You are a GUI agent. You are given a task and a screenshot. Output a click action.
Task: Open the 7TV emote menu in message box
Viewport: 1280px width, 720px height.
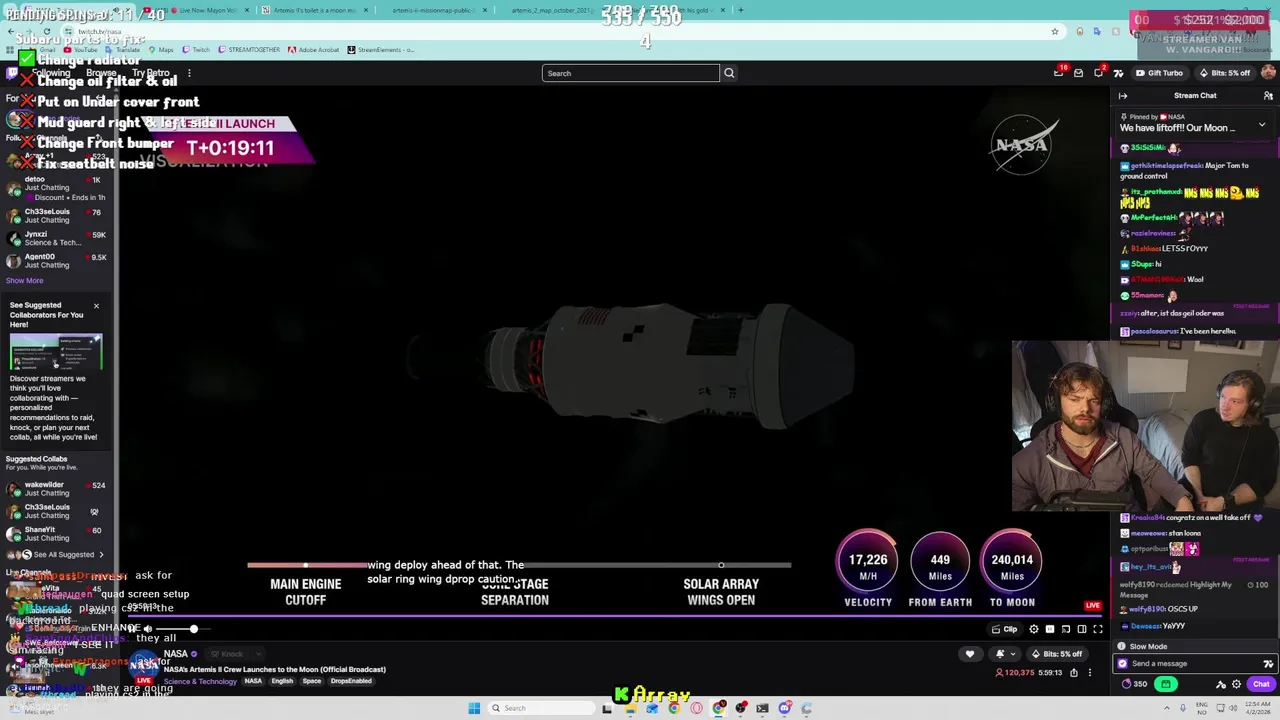point(1268,663)
